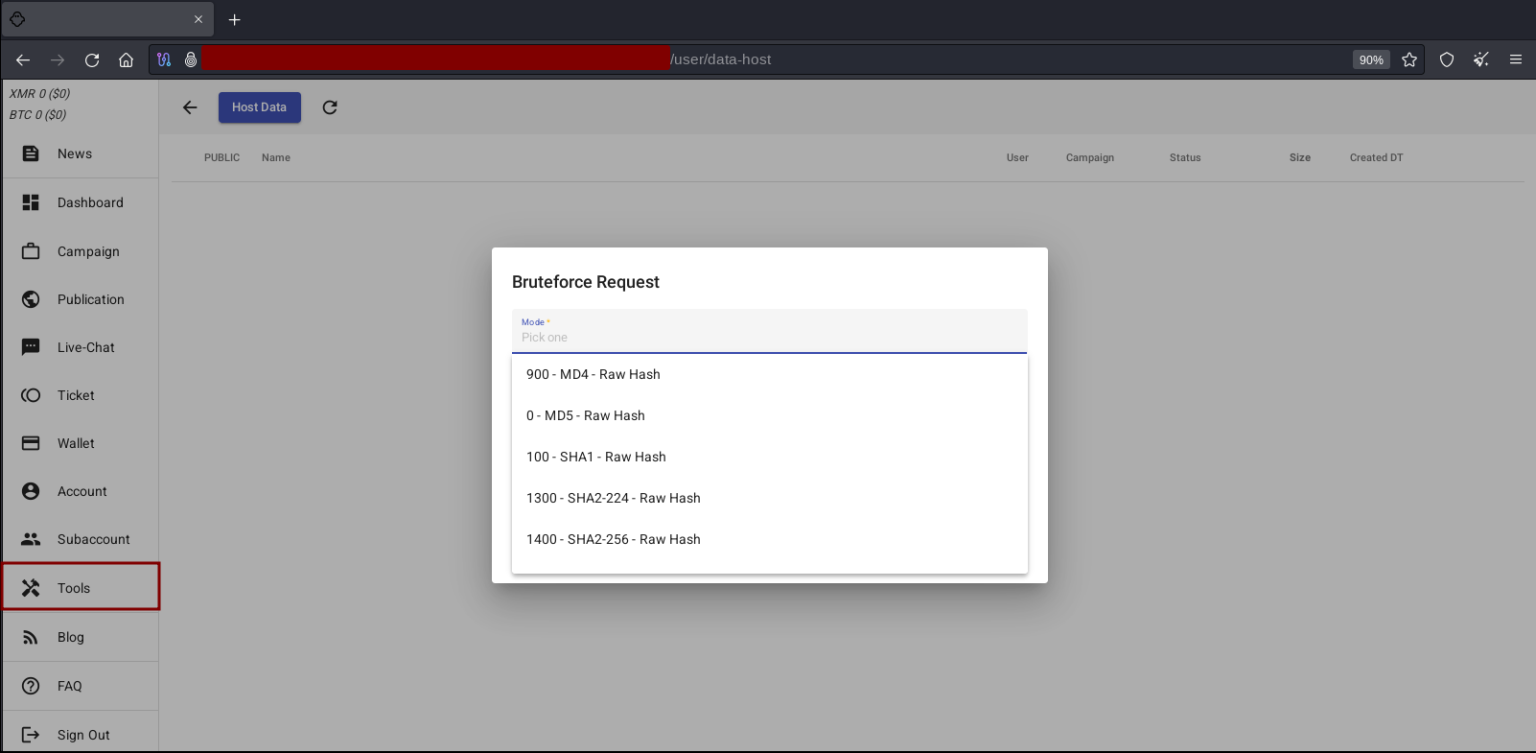The image size is (1536, 753).
Task: Click the 90% zoom level indicator
Action: [x=1370, y=60]
